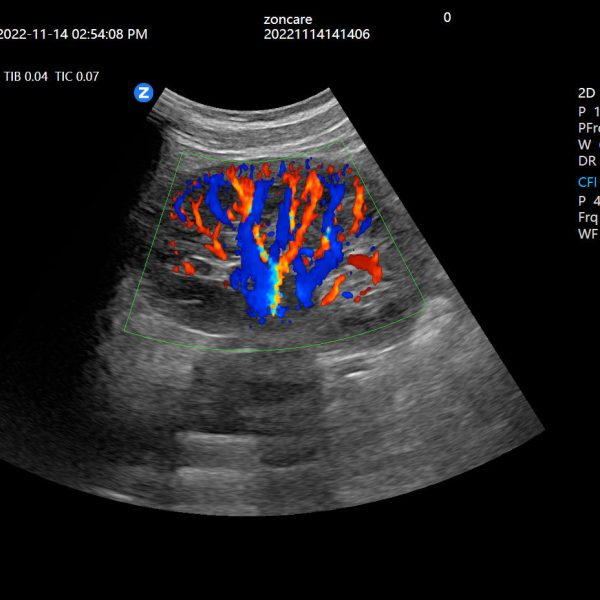The height and width of the screenshot is (600, 600).
Task: Select the 2D mode label
Action: 587,94
